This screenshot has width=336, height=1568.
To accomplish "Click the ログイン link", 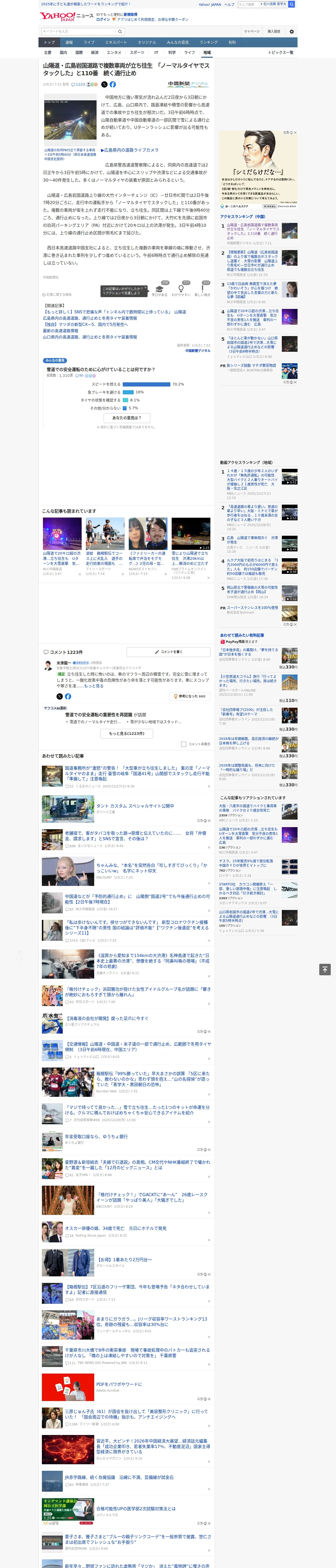I will click(x=103, y=20).
